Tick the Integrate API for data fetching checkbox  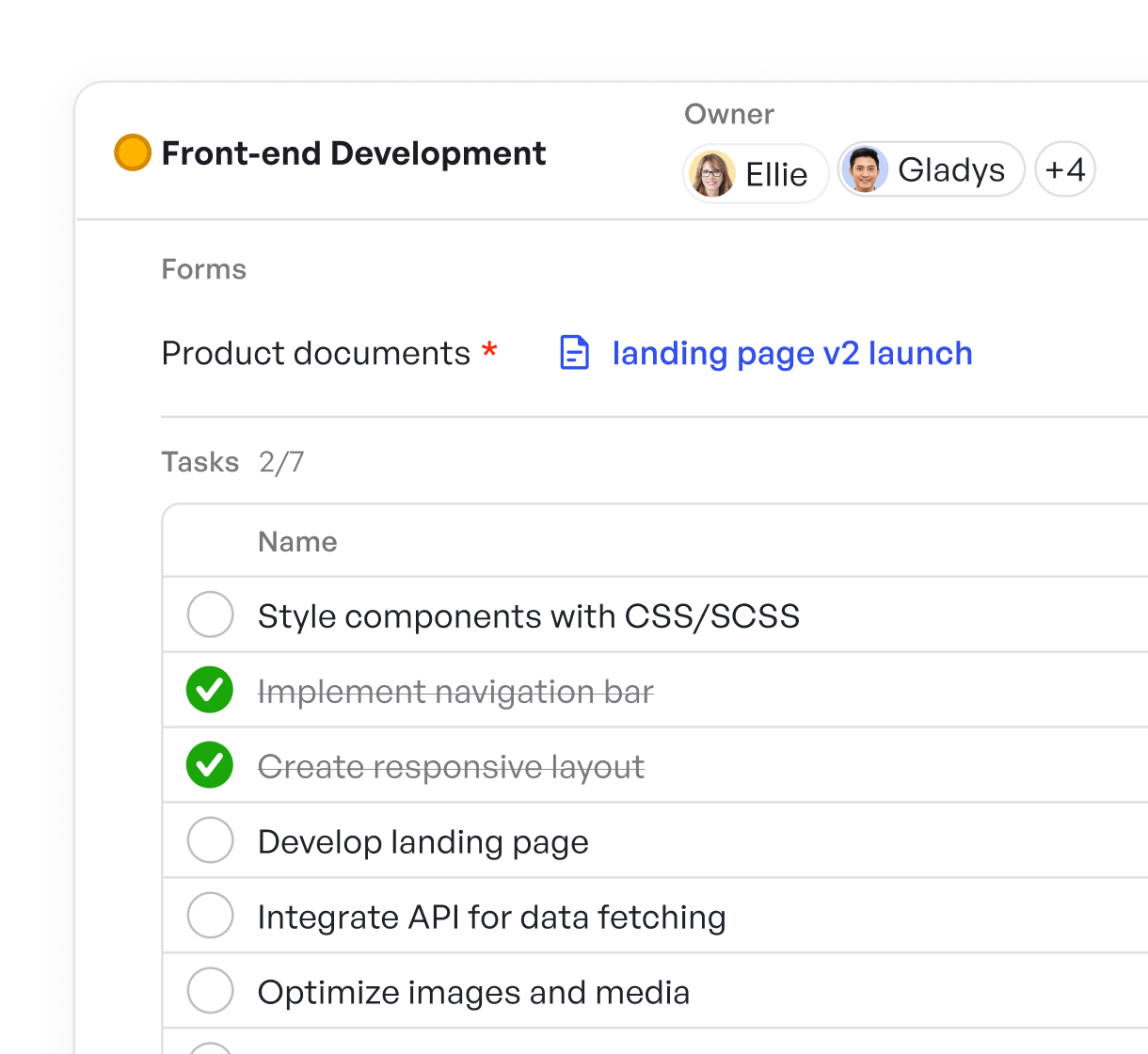(211, 916)
